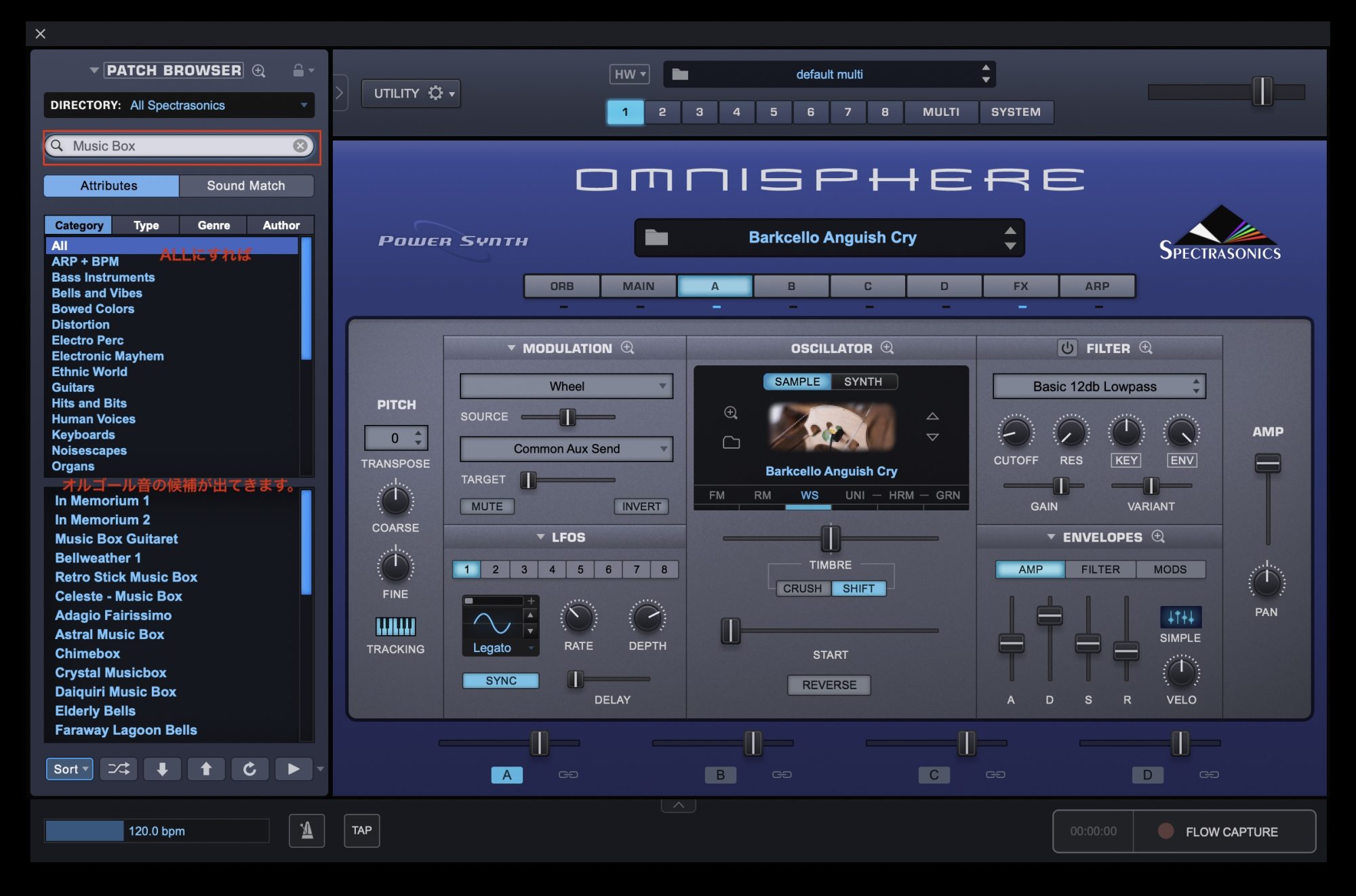
Task: Toggle the Filter power button
Action: (1067, 348)
